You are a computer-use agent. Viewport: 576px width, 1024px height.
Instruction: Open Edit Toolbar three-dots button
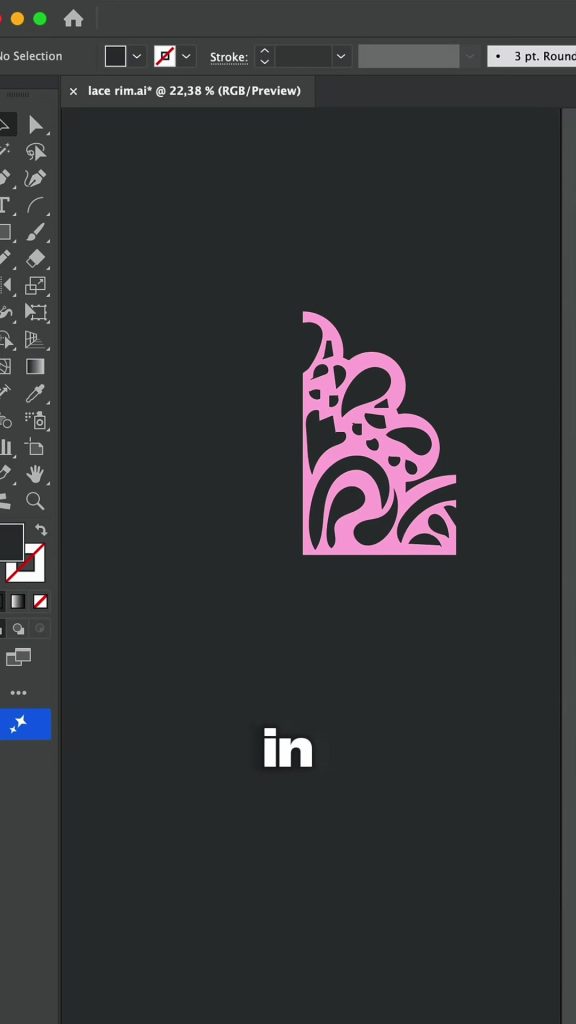18,693
